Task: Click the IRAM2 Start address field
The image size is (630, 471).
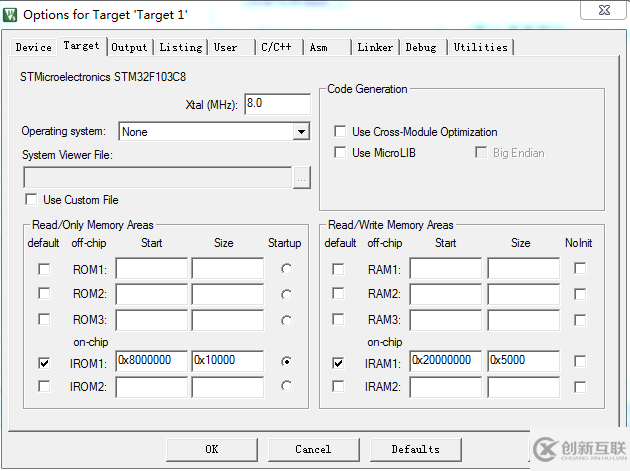Action: pos(446,387)
